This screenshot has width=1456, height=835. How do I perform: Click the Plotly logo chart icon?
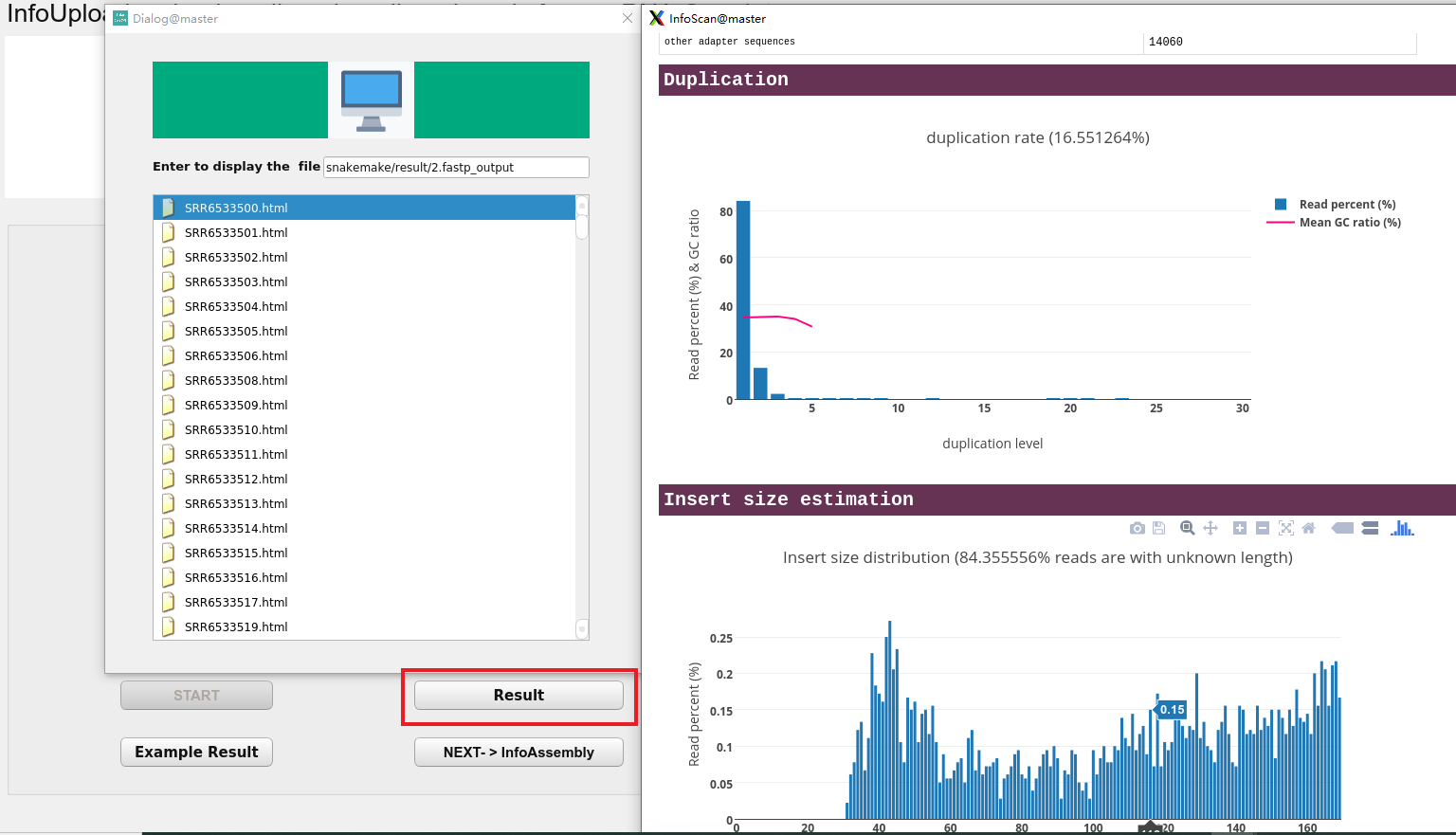[1402, 528]
